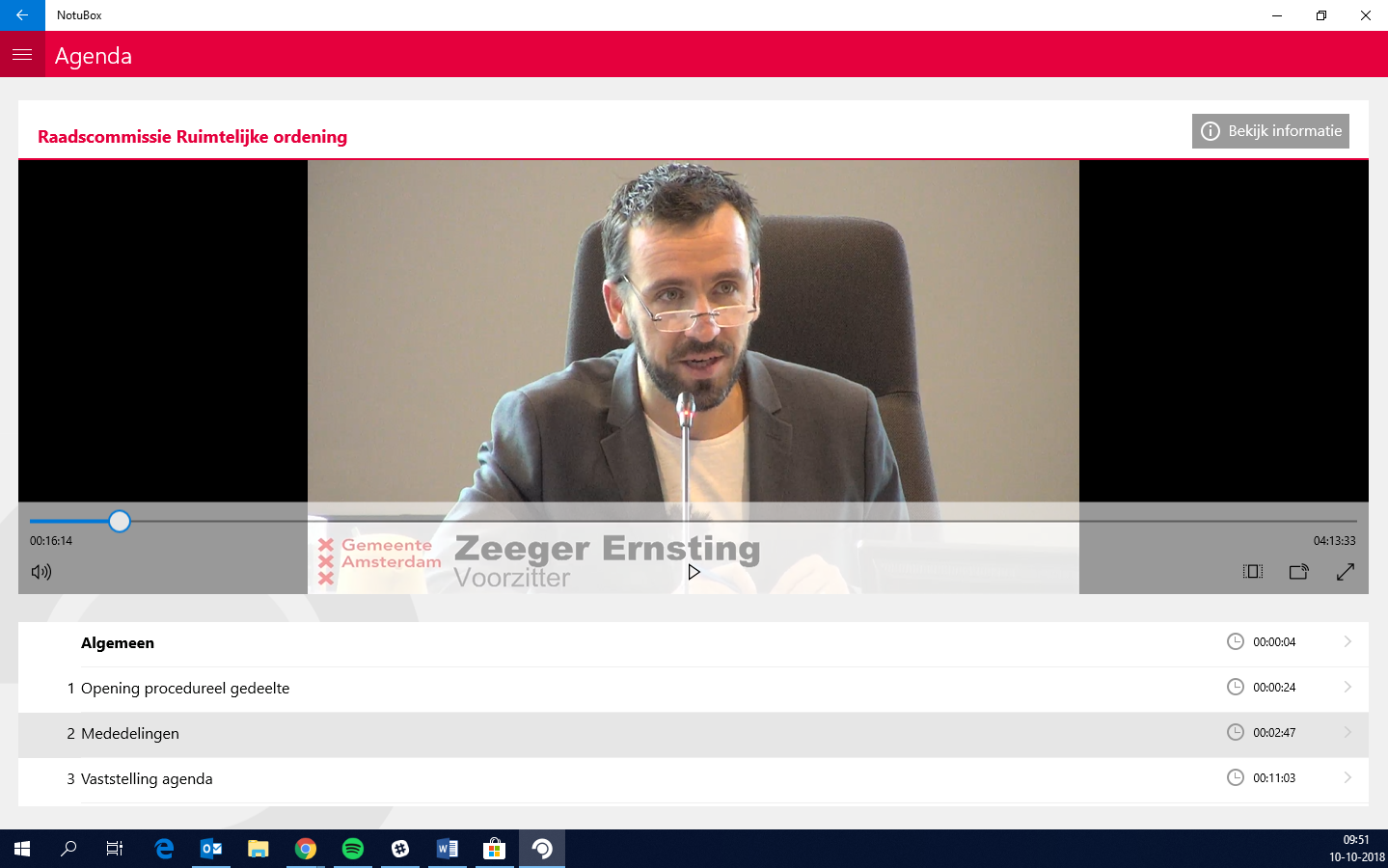Click the total duration 04:13:33

[1335, 541]
